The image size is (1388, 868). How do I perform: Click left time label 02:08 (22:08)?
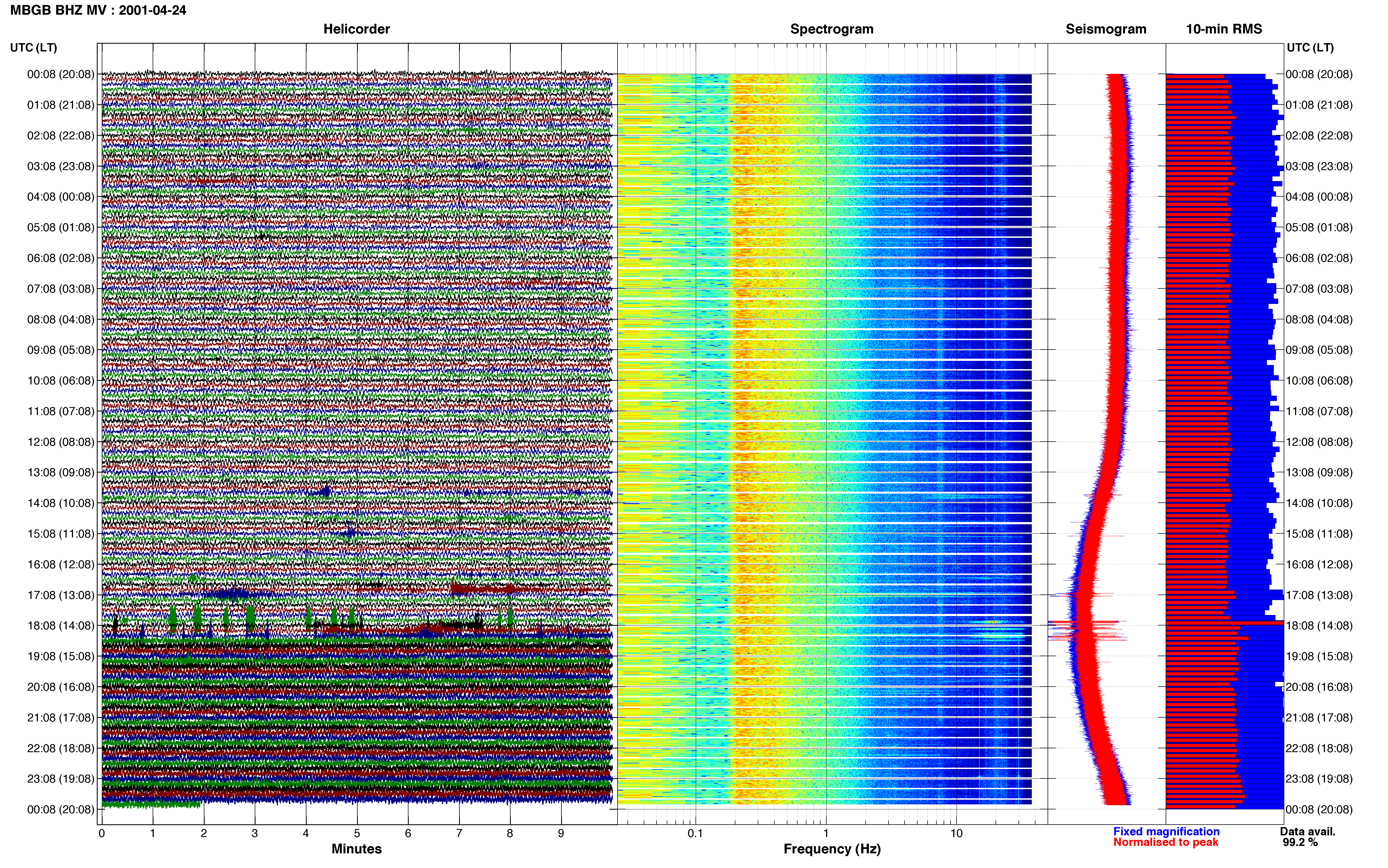[60, 135]
